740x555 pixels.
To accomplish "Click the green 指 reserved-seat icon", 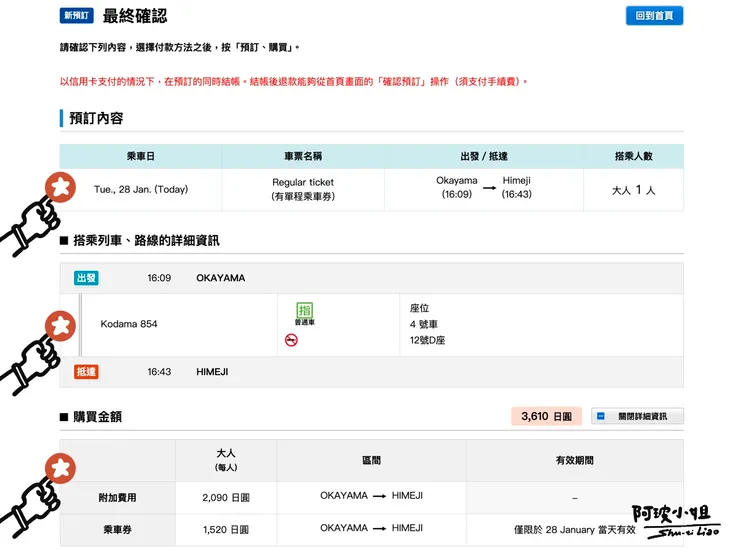I will point(304,310).
